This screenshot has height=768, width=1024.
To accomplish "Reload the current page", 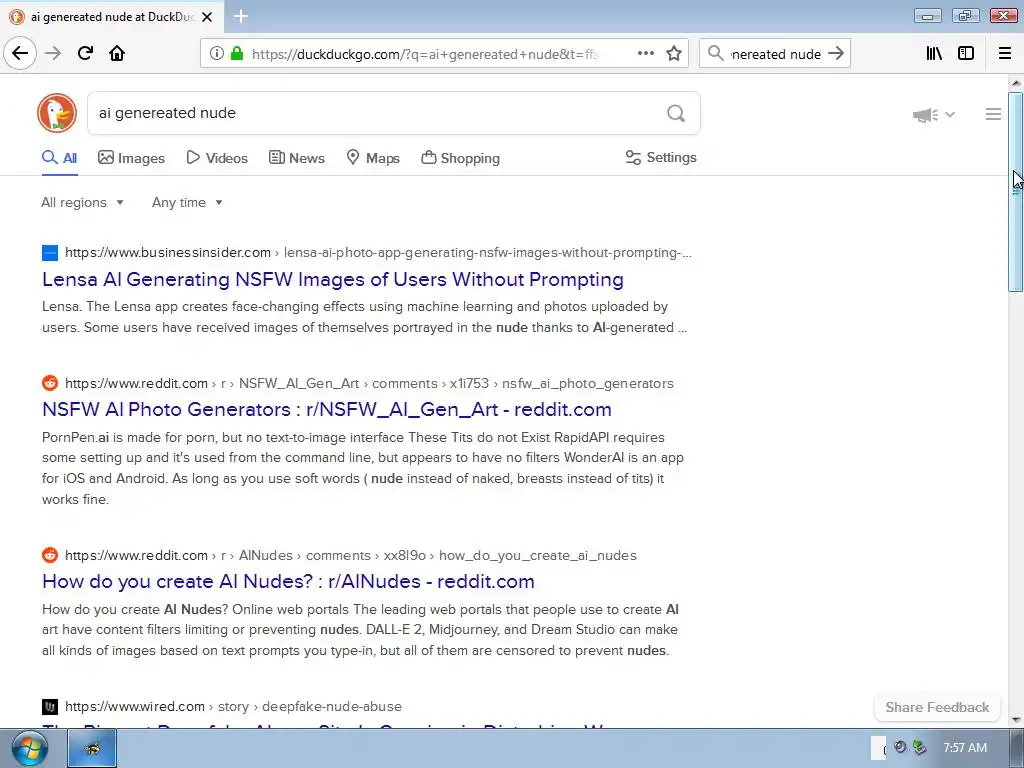I will (x=85, y=53).
